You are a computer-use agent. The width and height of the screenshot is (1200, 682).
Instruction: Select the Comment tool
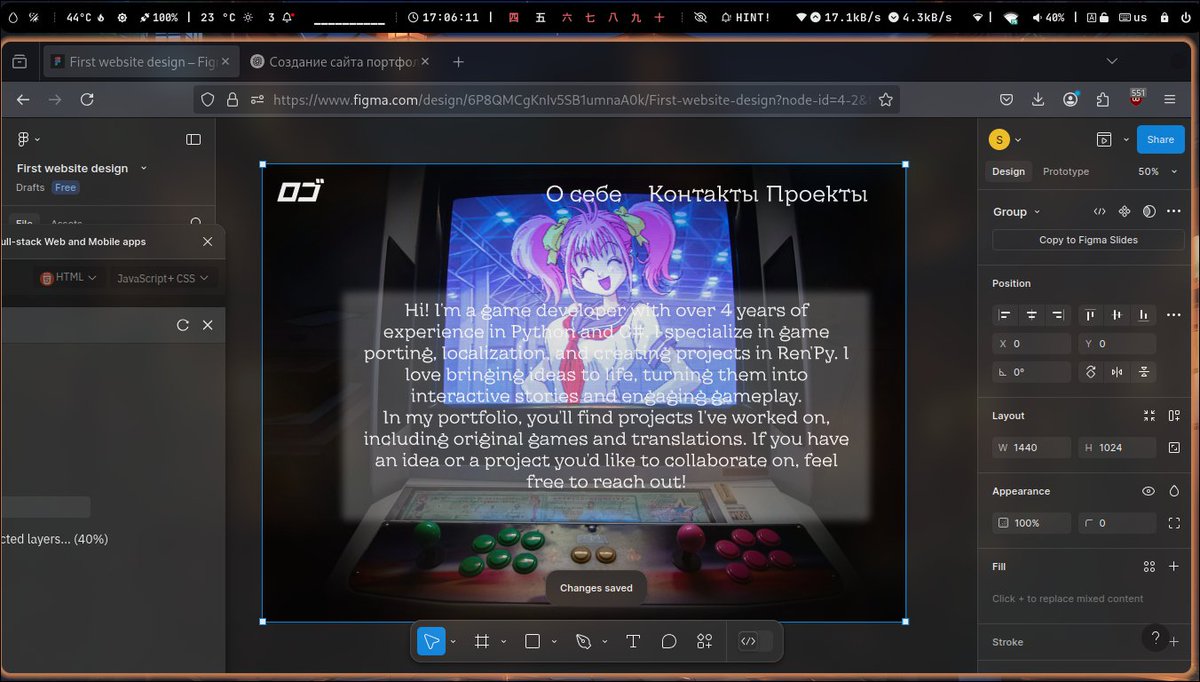pos(669,641)
